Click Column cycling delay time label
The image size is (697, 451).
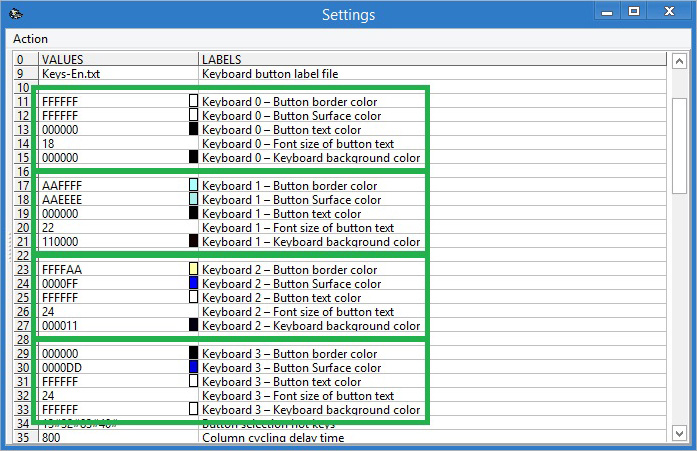click(273, 438)
